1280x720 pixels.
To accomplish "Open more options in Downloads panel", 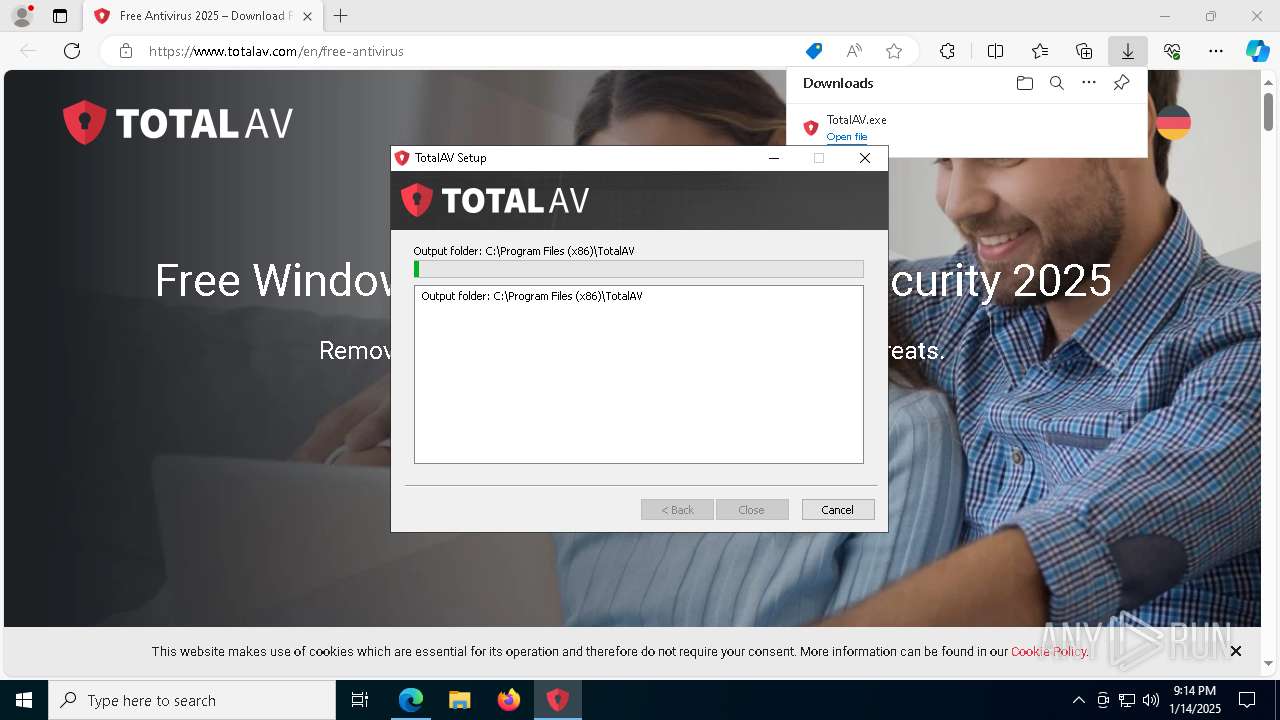I will coord(1089,83).
